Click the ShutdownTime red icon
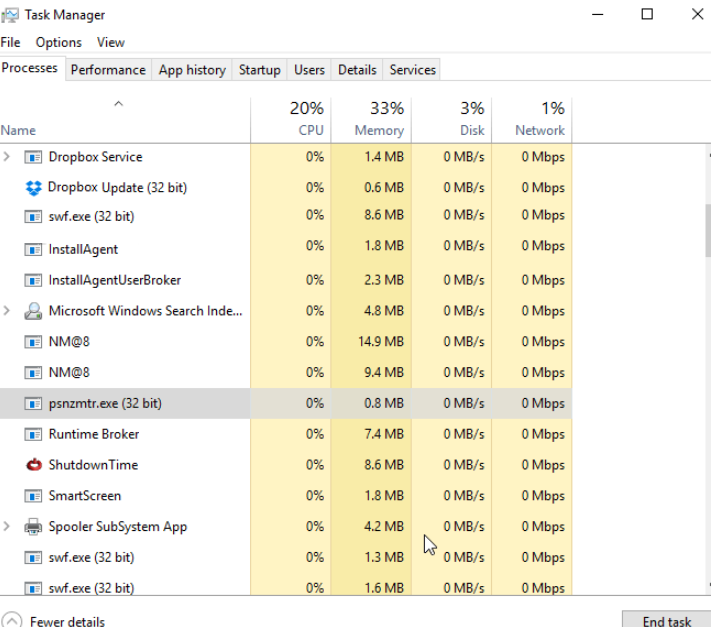This screenshot has height=627, width=712. [x=34, y=465]
